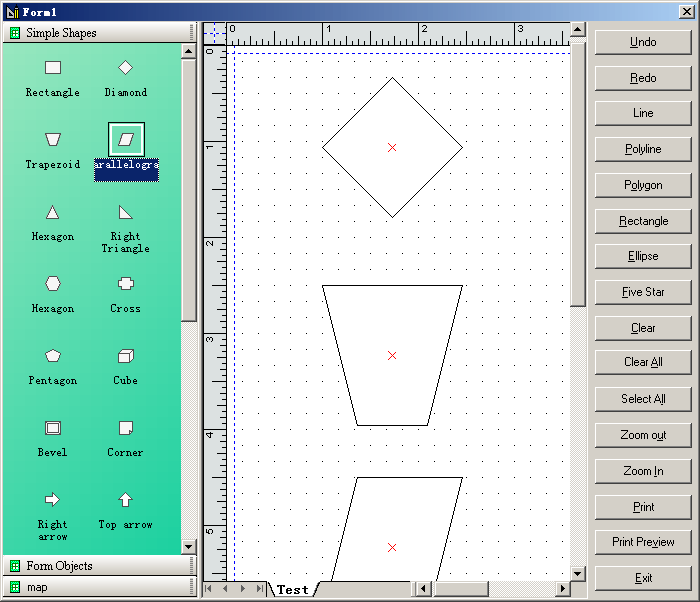Click the map grid icon
This screenshot has width=700, height=602.
(15, 587)
